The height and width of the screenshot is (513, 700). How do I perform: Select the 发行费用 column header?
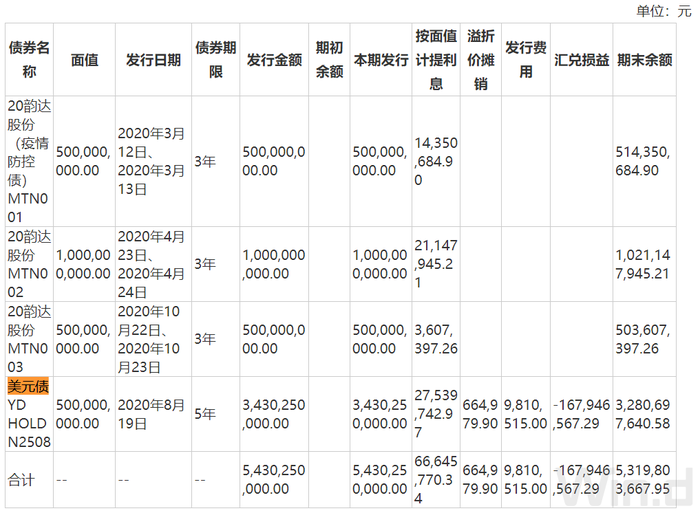(526, 59)
